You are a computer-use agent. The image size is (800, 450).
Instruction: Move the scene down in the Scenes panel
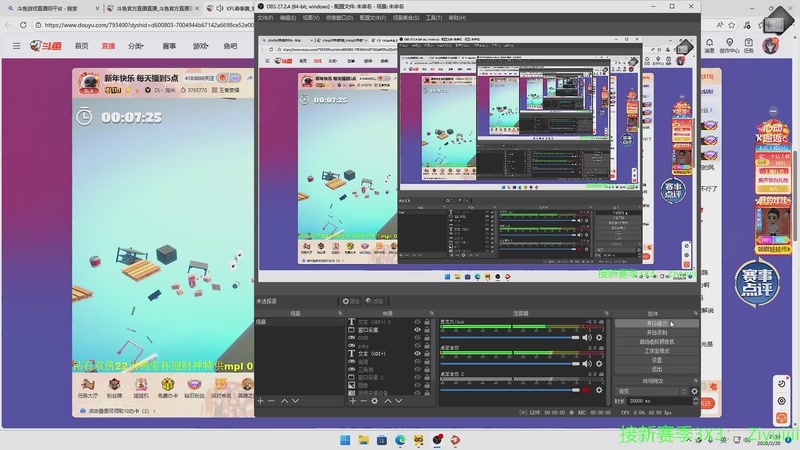(x=295, y=401)
